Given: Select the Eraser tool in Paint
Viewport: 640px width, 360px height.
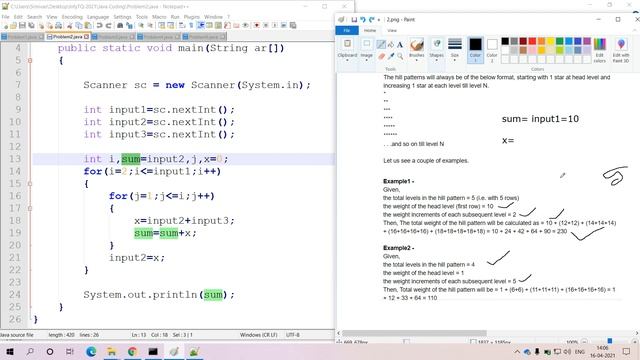Looking at the screenshot, I should tap(381, 56).
